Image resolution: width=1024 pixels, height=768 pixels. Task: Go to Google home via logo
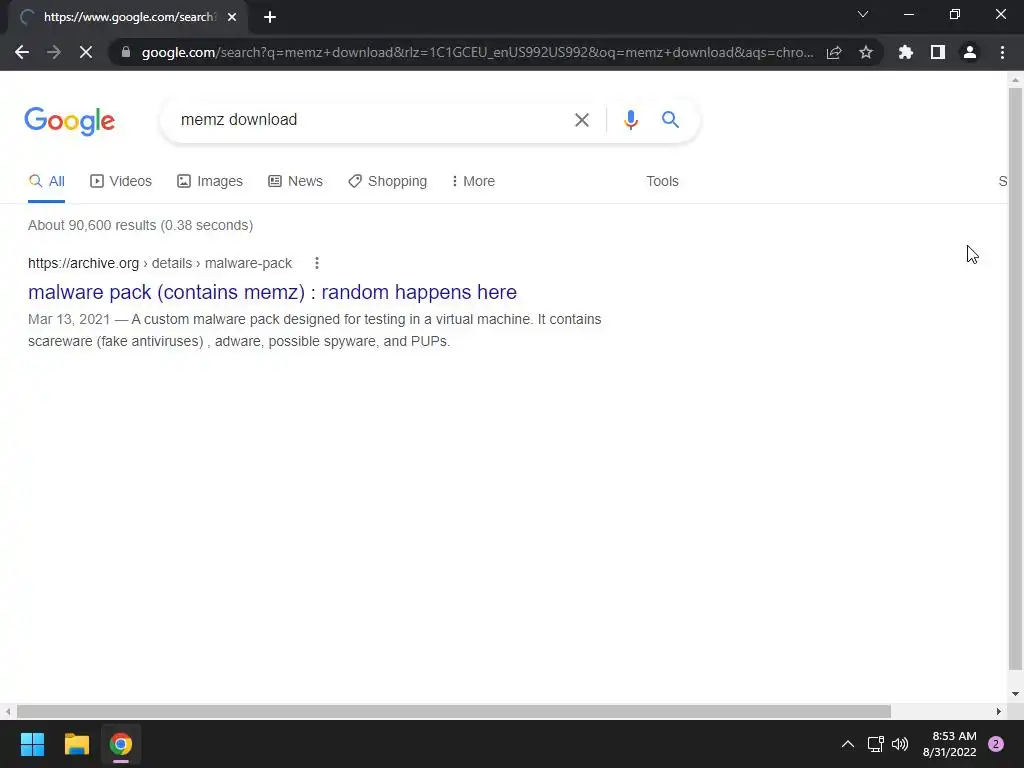tap(70, 121)
